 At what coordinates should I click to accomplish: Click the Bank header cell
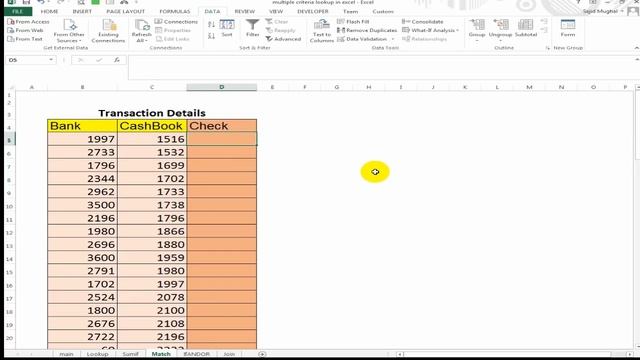tap(82, 126)
